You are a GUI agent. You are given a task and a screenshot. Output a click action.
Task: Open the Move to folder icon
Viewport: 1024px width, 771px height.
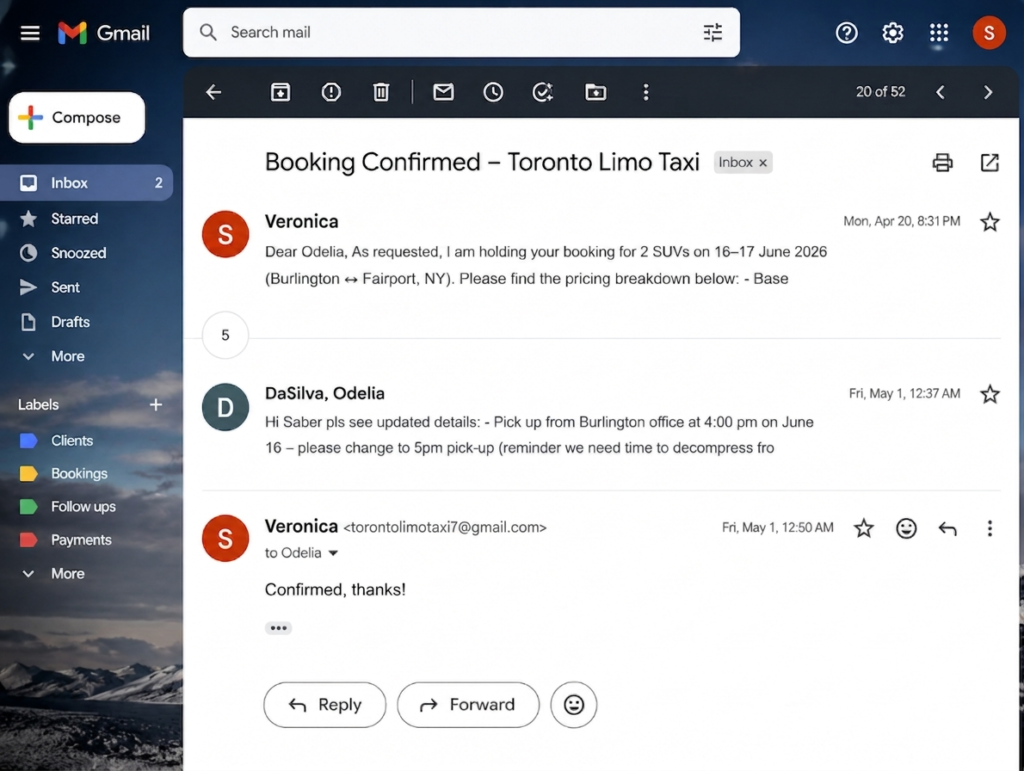[595, 92]
